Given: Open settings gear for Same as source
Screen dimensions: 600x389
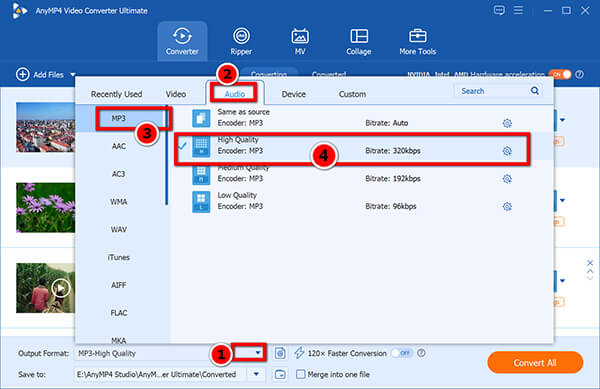Looking at the screenshot, I should pyautogui.click(x=507, y=123).
